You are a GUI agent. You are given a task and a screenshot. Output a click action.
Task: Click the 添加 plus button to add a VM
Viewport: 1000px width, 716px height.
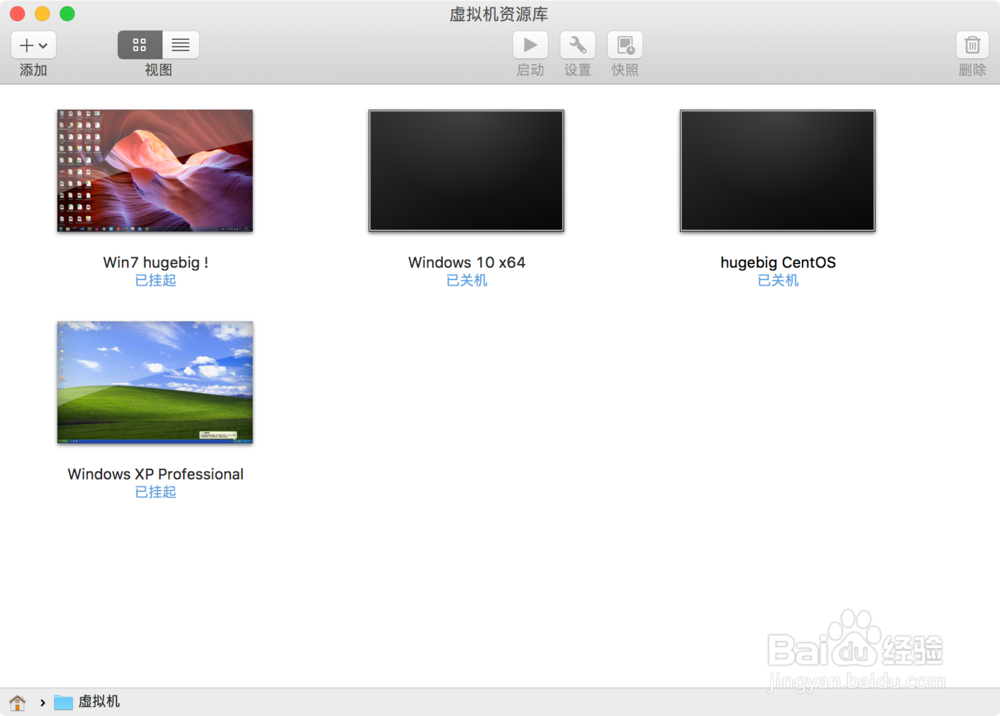(x=27, y=44)
